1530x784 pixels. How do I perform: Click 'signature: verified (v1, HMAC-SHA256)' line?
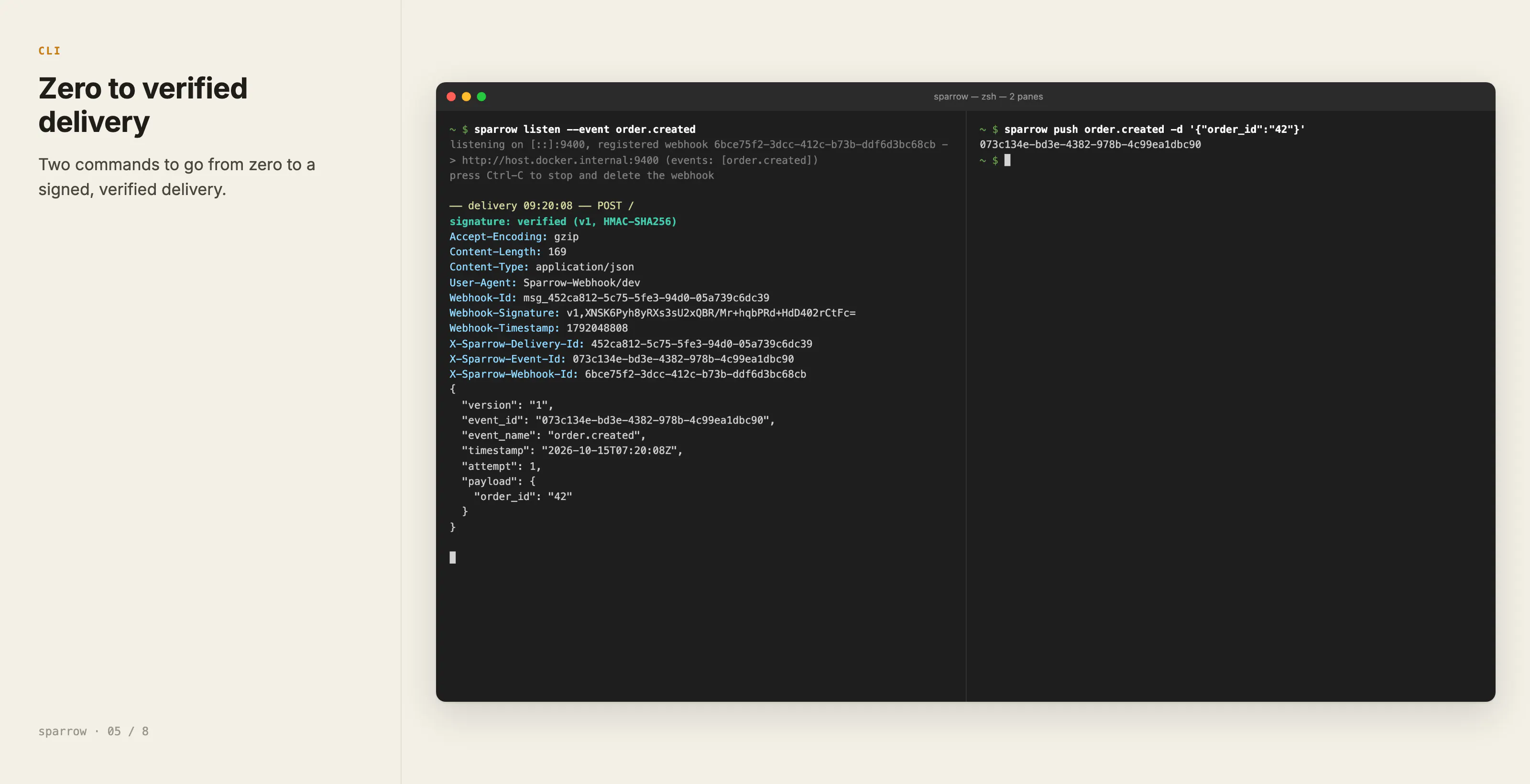click(x=563, y=221)
